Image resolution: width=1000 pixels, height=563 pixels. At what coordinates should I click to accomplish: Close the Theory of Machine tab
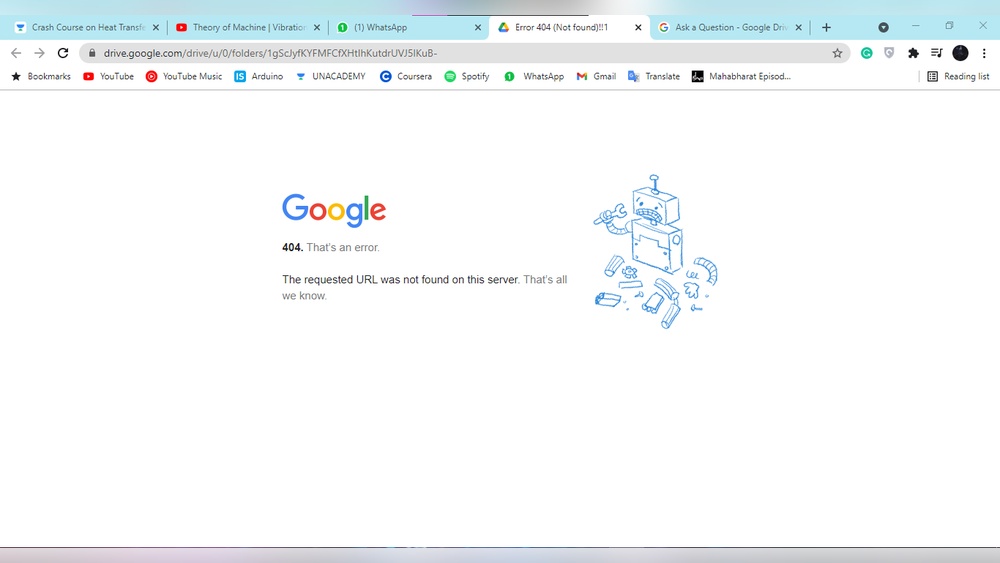point(317,27)
